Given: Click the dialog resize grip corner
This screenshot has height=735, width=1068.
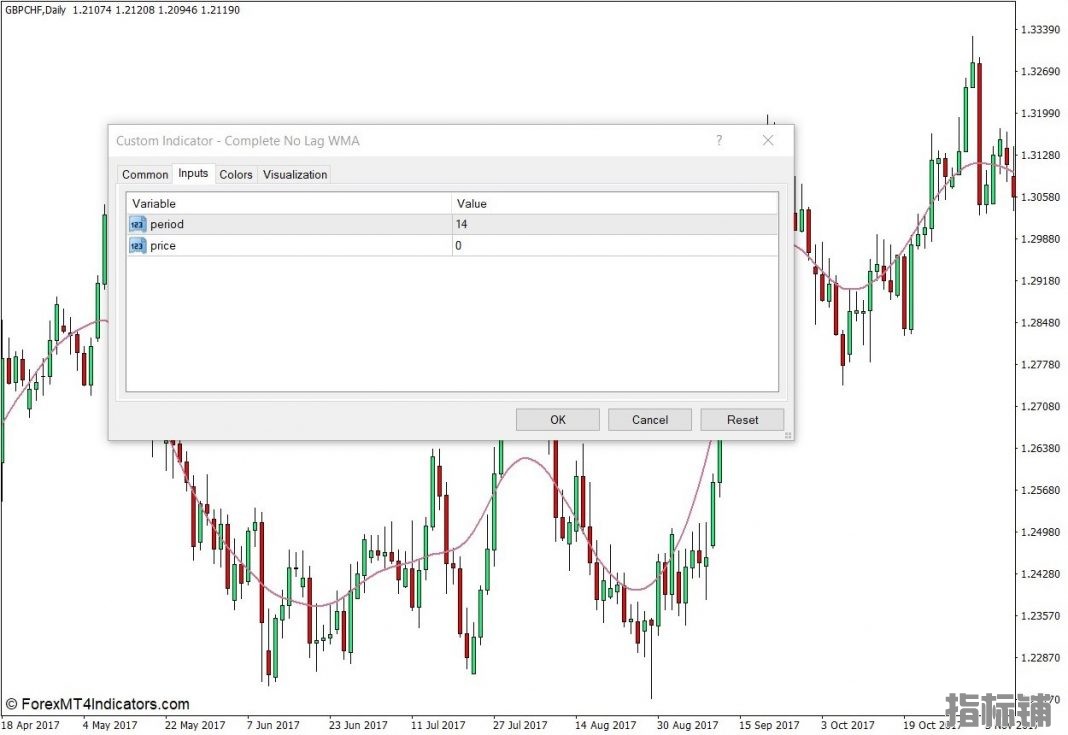Looking at the screenshot, I should pos(788,435).
